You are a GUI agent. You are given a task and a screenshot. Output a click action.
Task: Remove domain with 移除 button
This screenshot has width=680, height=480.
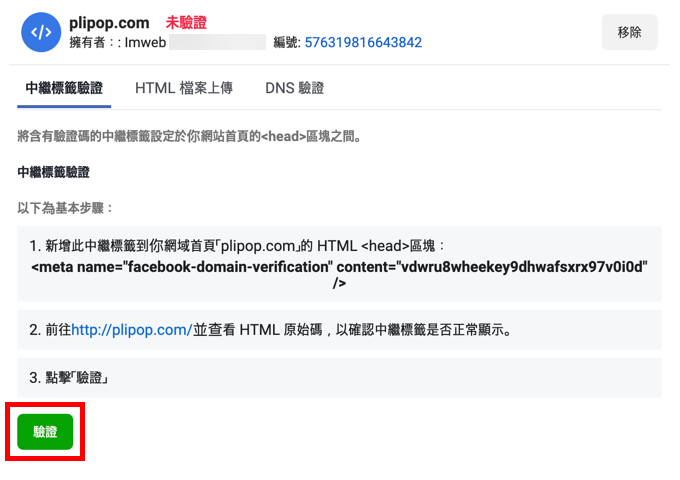[x=629, y=32]
